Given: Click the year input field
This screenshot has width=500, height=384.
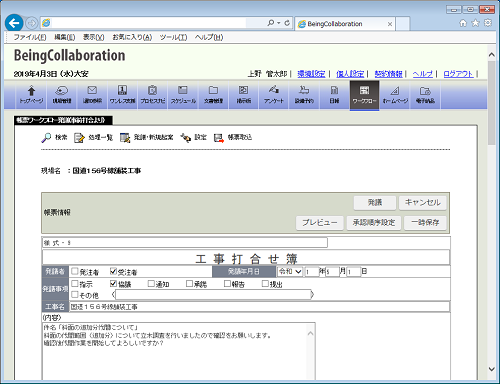Looking at the screenshot, I should 312,272.
